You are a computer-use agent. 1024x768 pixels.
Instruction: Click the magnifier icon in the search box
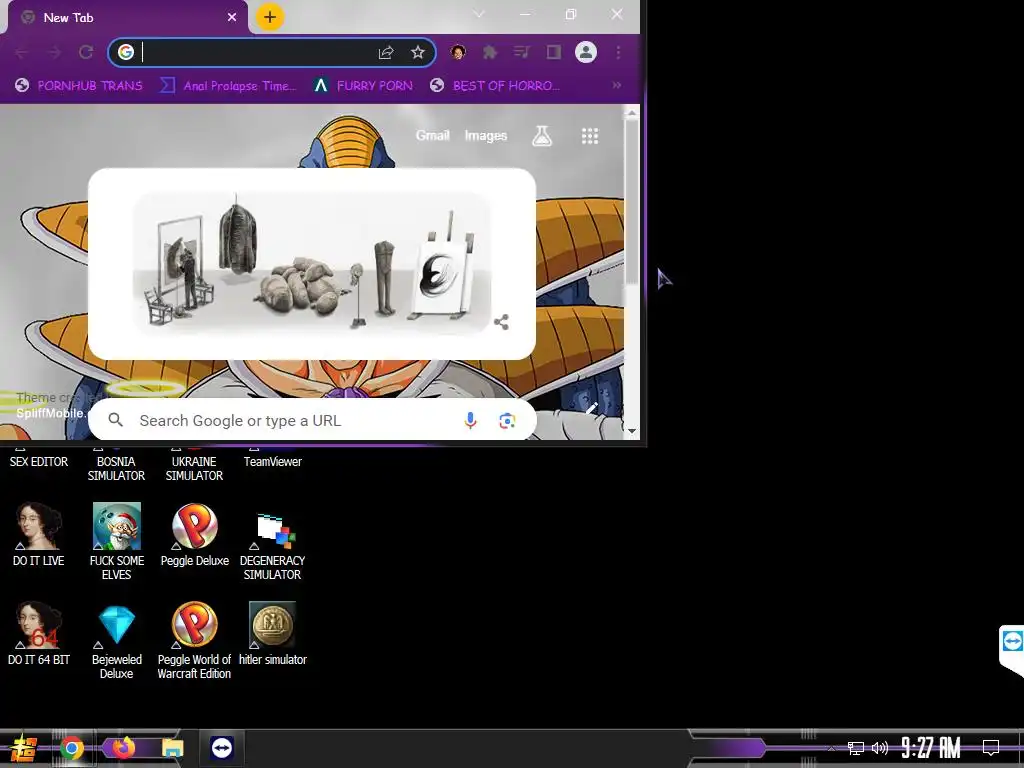(x=116, y=420)
